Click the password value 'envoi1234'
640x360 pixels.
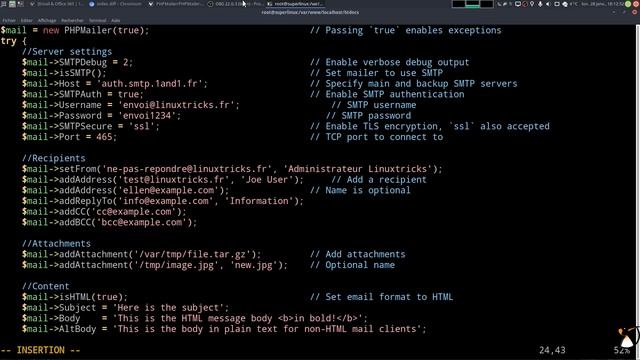coord(147,116)
